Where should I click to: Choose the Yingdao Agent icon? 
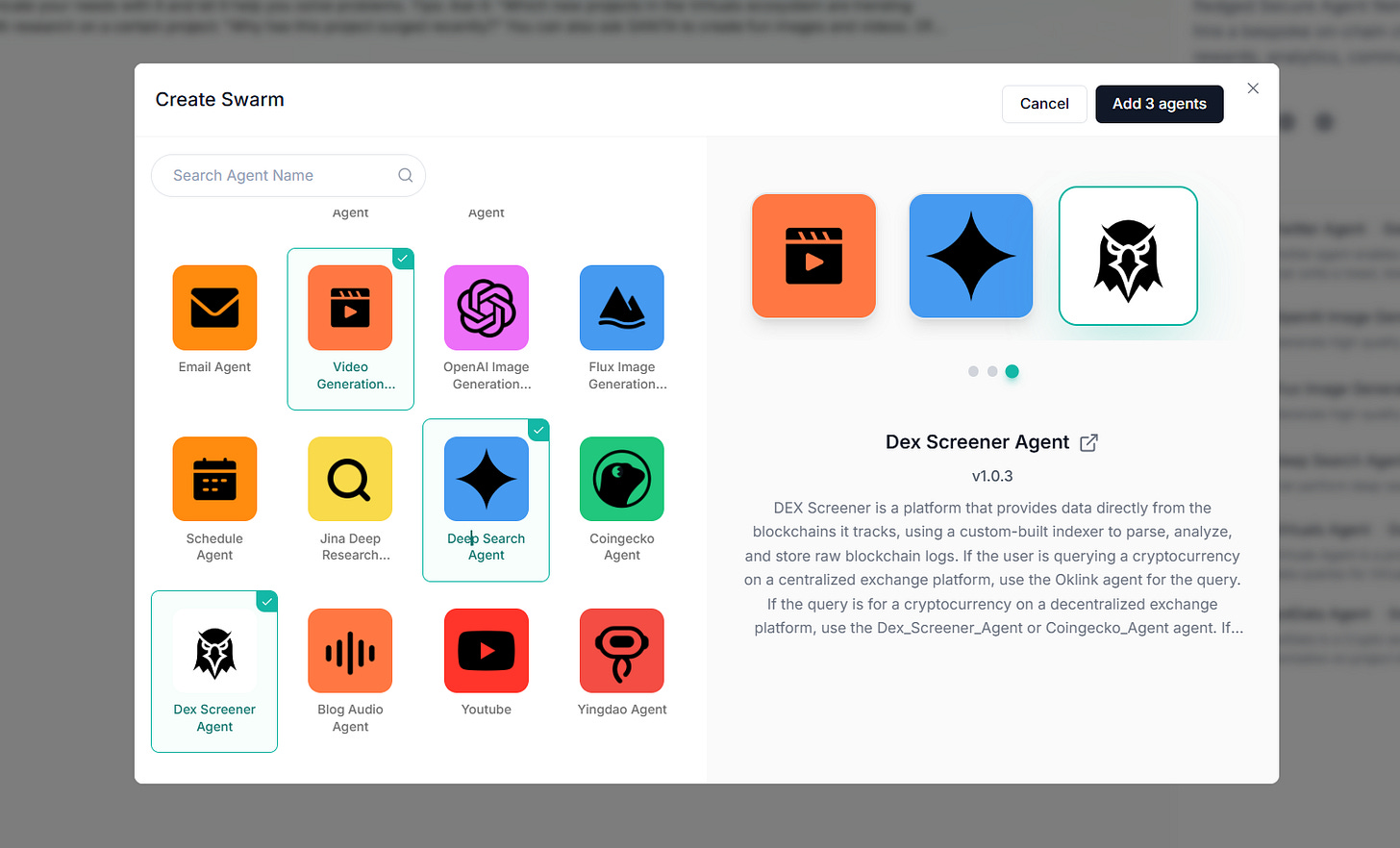coord(622,651)
